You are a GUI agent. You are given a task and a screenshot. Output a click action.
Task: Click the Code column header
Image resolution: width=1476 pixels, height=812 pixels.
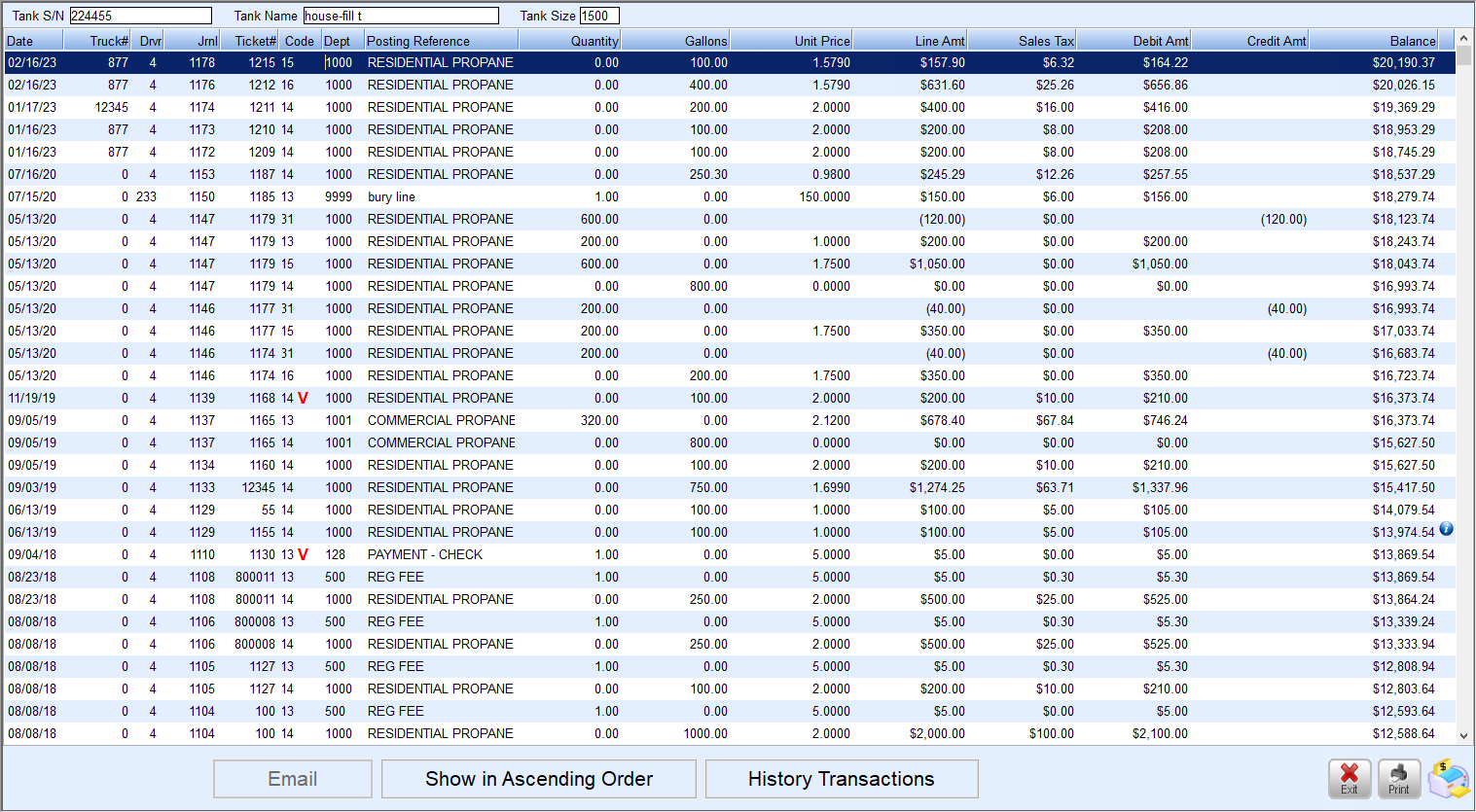coord(301,41)
